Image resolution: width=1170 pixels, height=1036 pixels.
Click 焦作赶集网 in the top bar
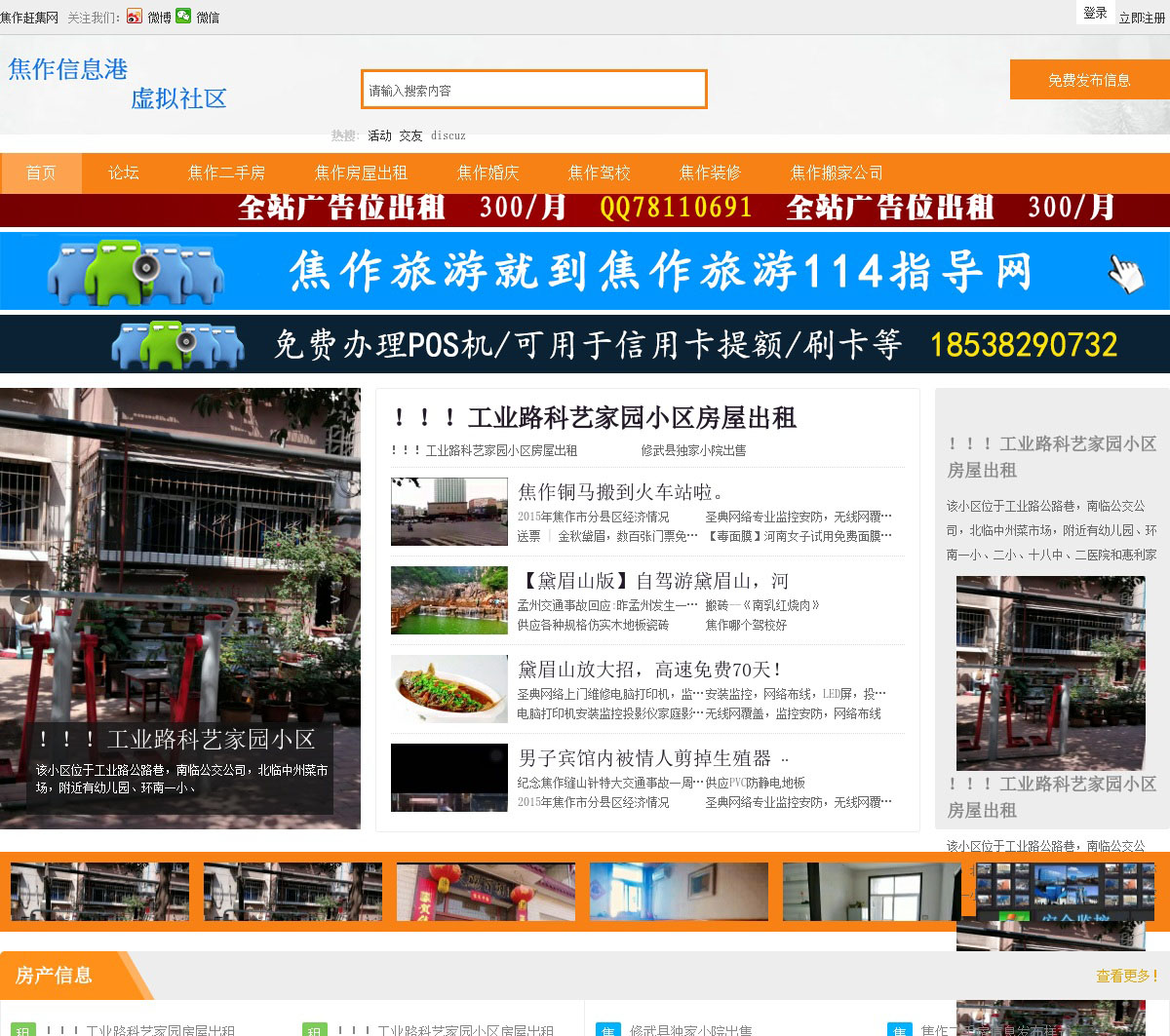(29, 18)
